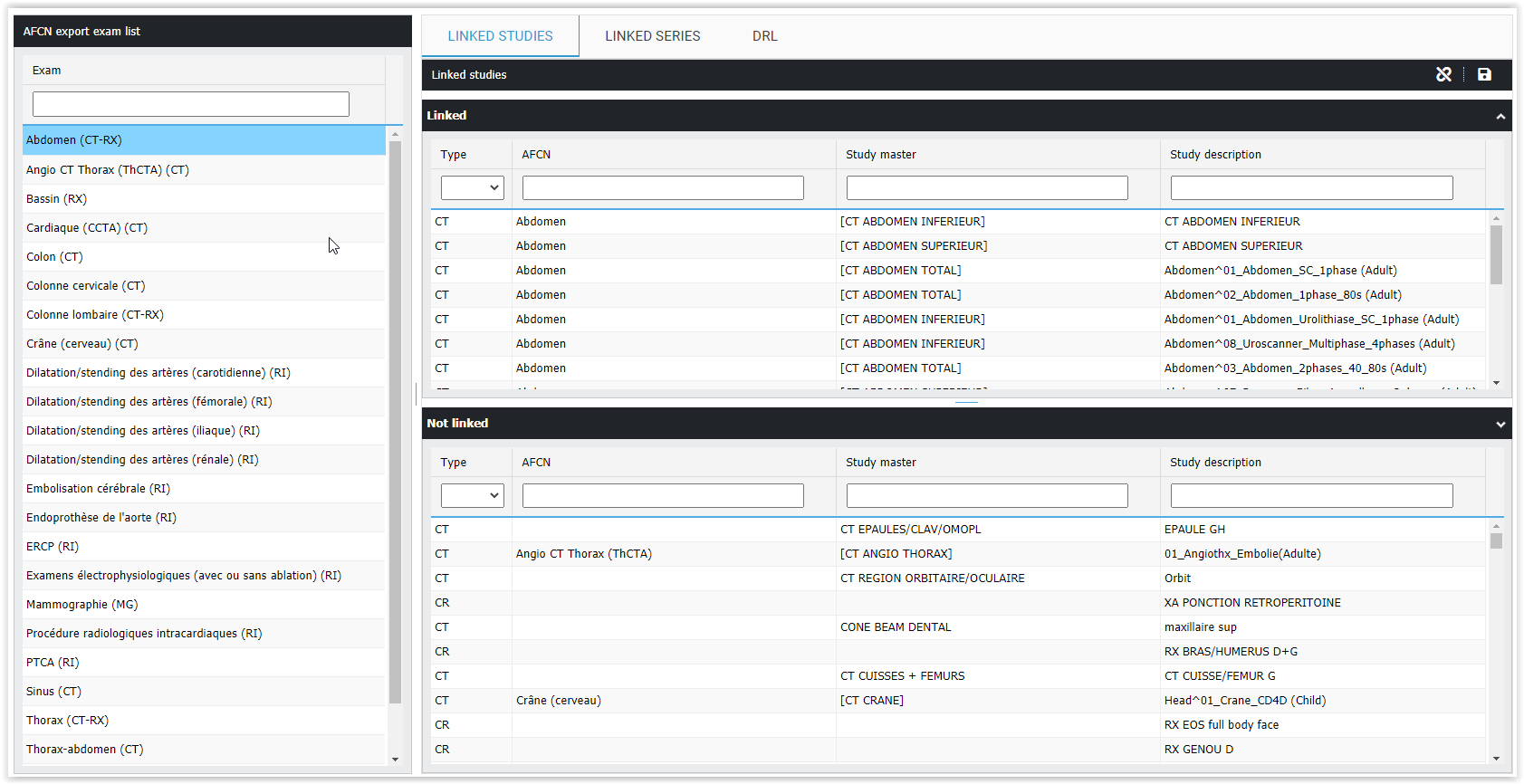Viewport: 1524px width, 784px height.
Task: Click the exam list scrollbar down arrow
Action: pos(395,760)
